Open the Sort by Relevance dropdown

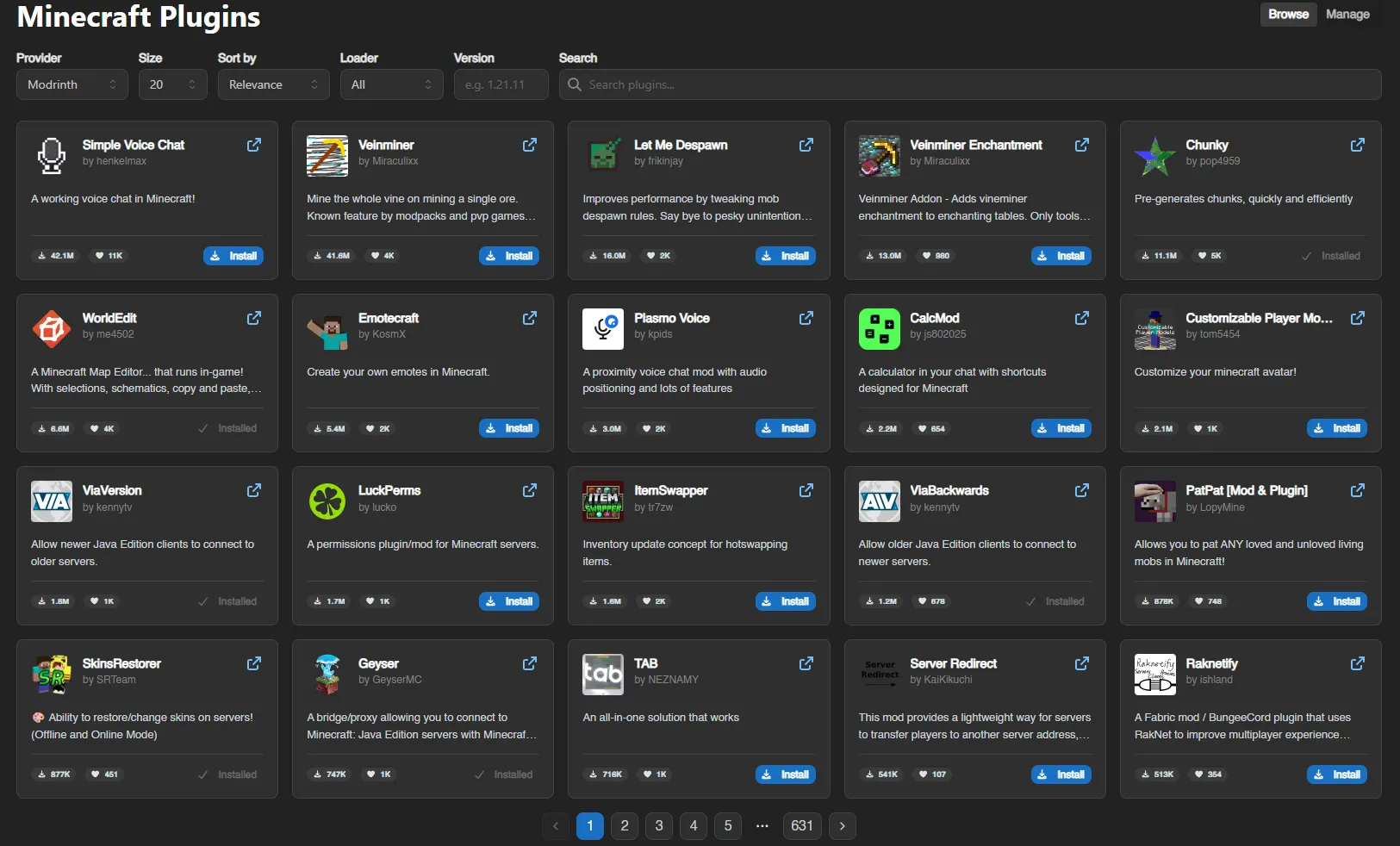point(274,84)
